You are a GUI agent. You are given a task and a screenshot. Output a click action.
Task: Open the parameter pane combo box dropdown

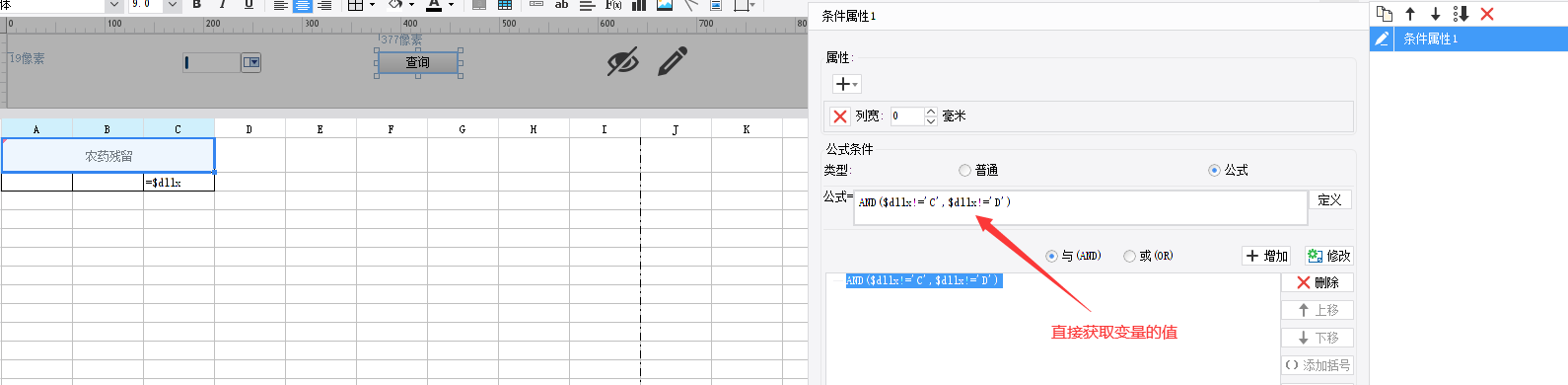pyautogui.click(x=251, y=62)
